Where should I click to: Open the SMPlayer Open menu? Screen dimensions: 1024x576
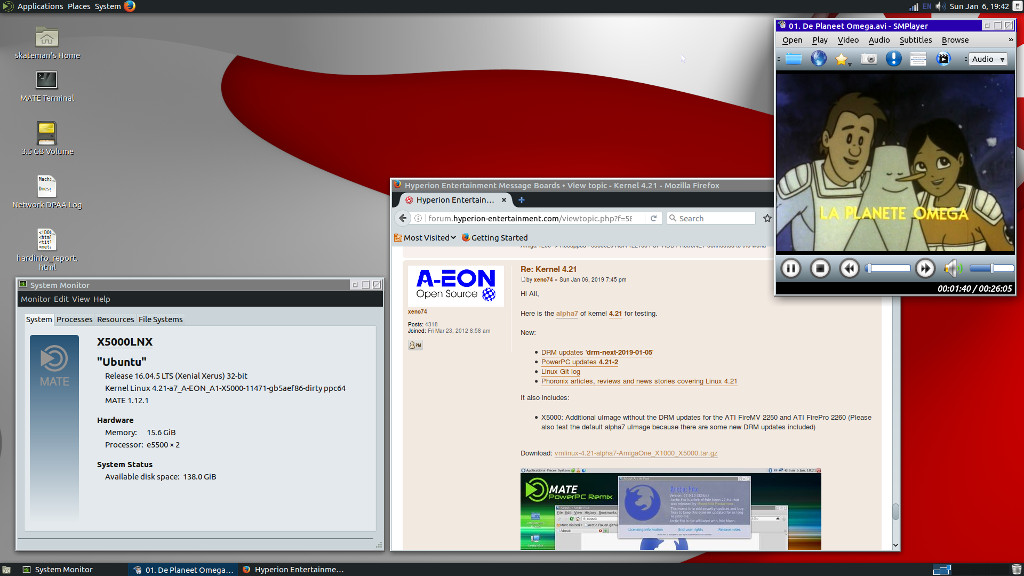792,40
